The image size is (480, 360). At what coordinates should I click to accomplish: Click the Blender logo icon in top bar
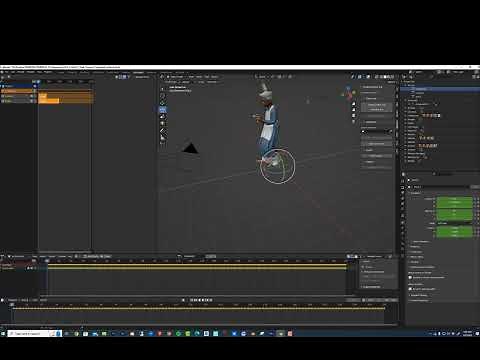[x=2, y=72]
